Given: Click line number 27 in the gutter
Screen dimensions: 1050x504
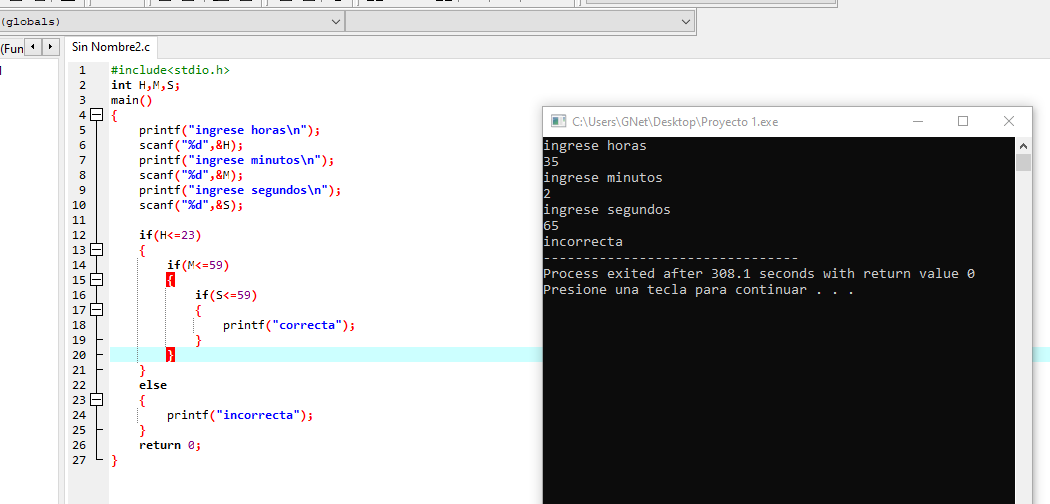Looking at the screenshot, I should [78, 460].
